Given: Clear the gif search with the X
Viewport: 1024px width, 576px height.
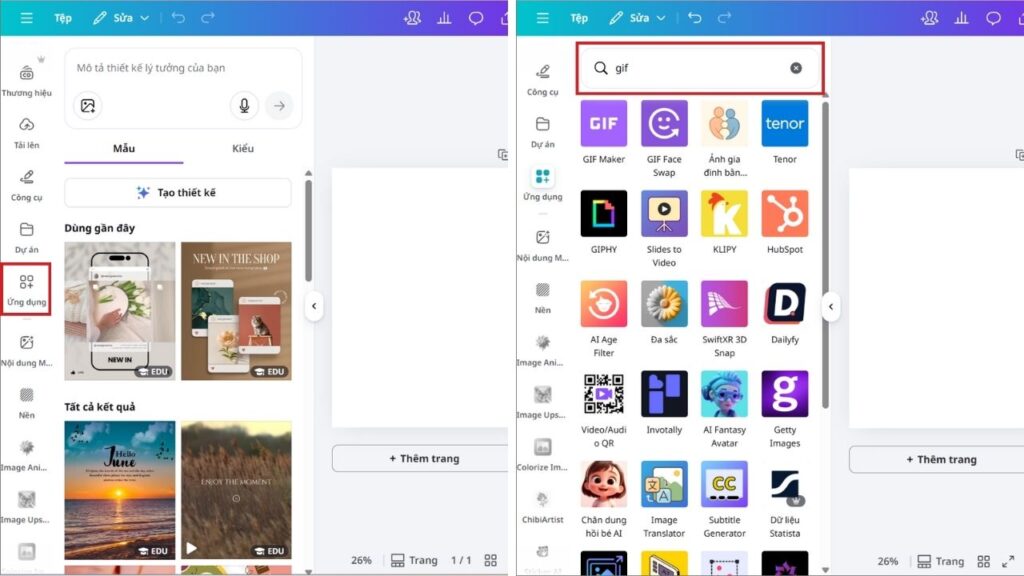Looking at the screenshot, I should tap(795, 67).
